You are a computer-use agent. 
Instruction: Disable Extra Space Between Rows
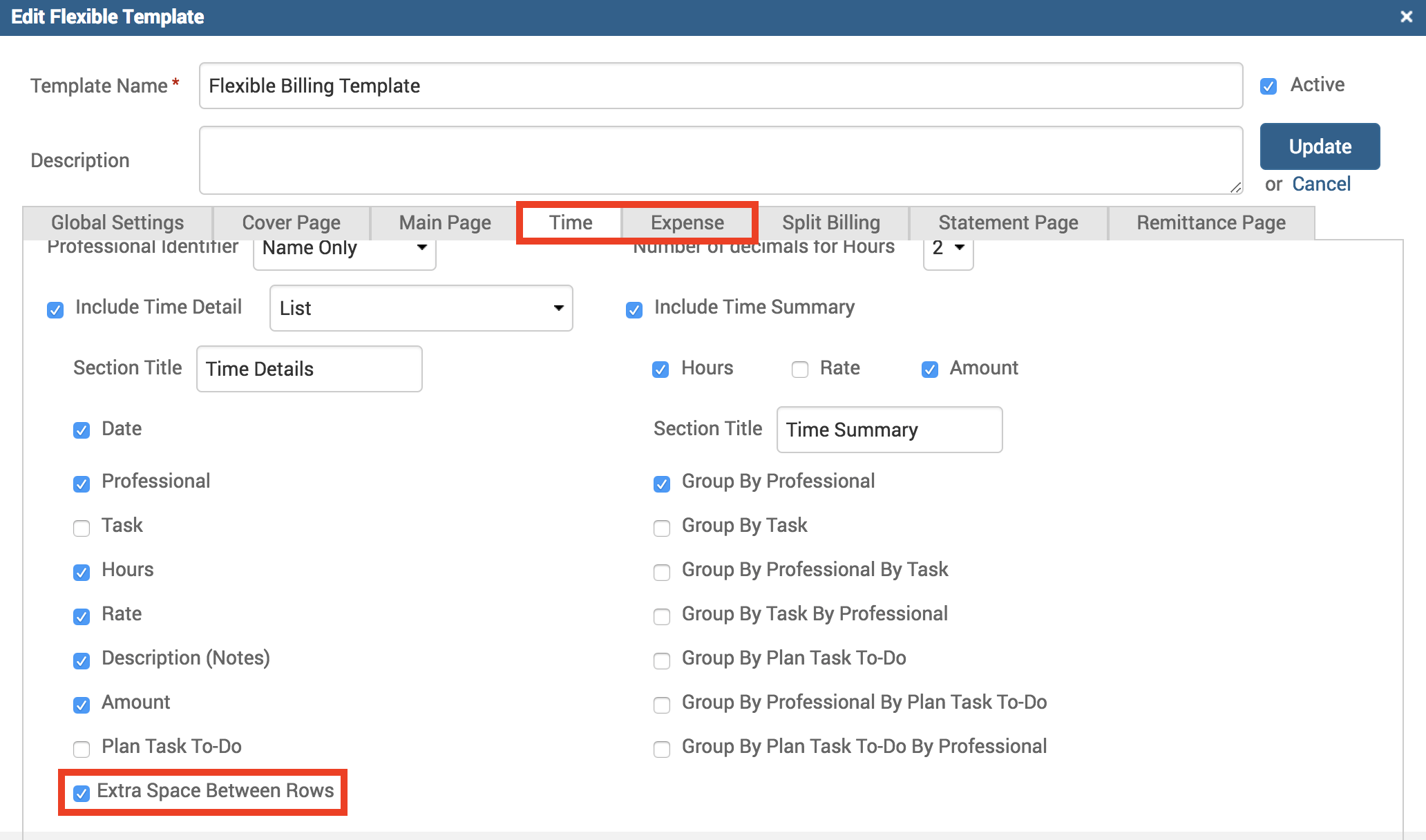click(82, 793)
